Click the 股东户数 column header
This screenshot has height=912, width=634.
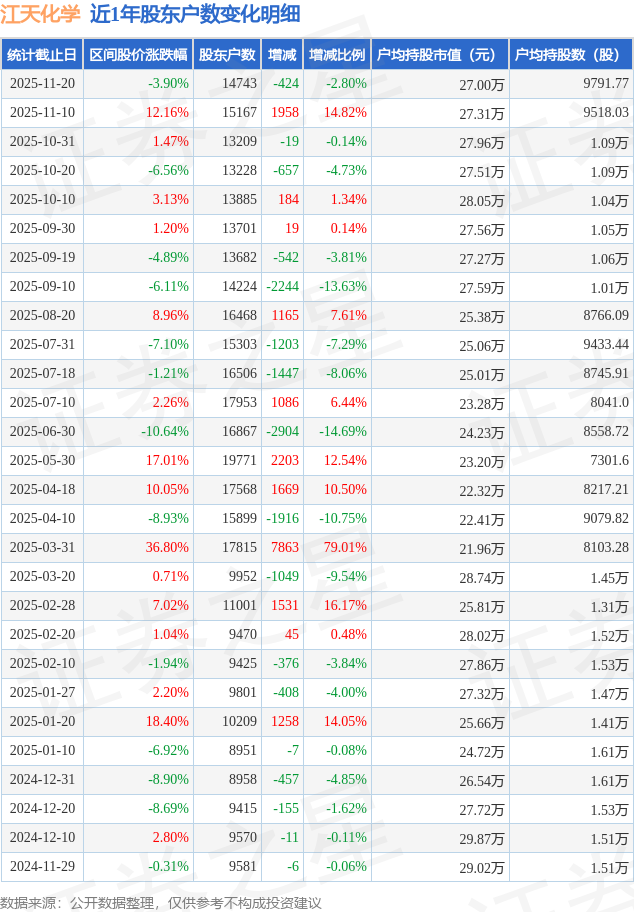pyautogui.click(x=227, y=55)
